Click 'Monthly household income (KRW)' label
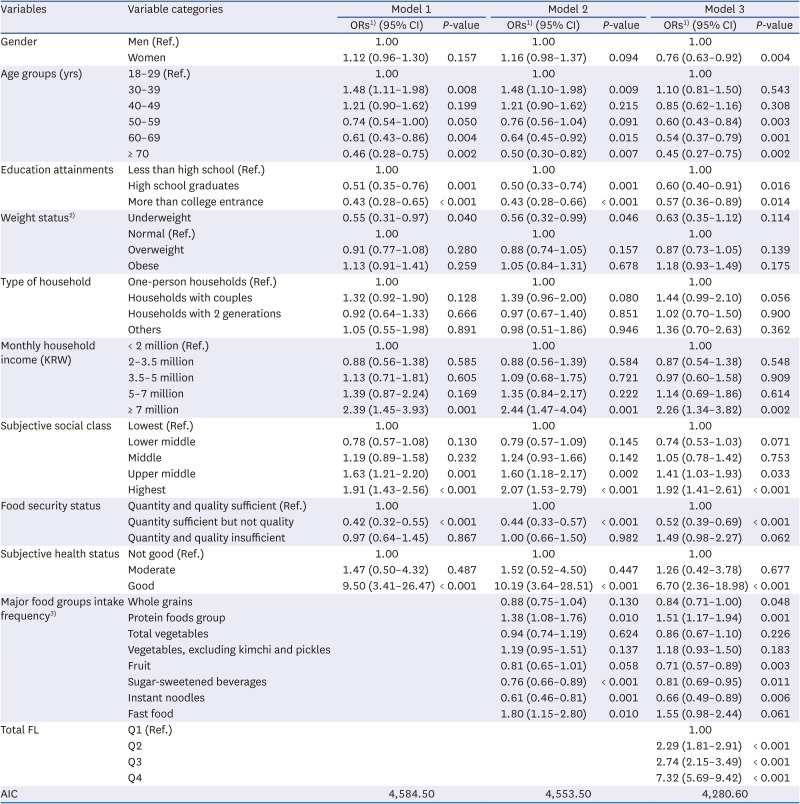The image size is (800, 804). tap(48, 353)
